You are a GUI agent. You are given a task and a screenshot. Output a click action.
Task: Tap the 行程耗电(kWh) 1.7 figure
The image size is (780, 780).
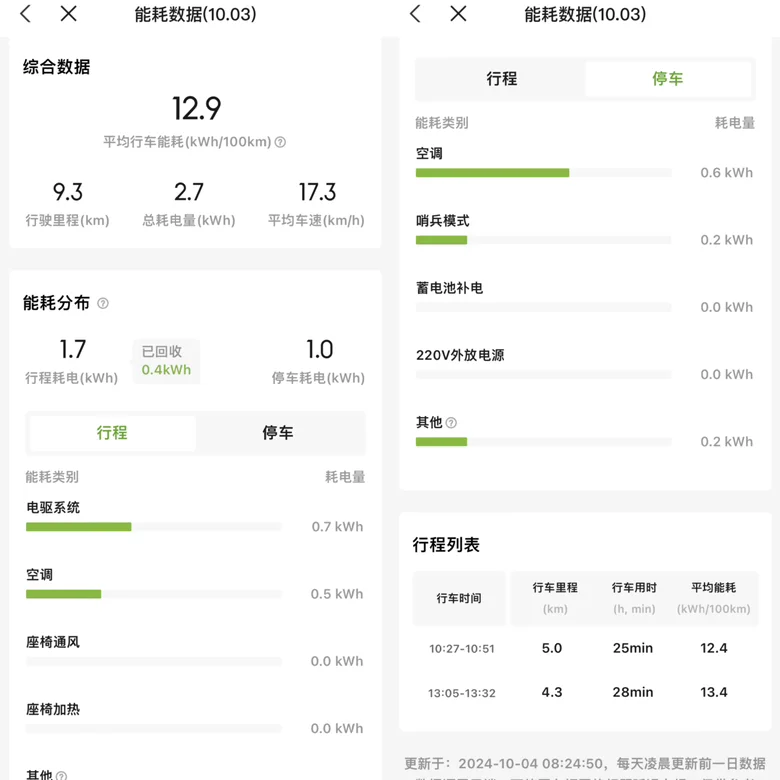pos(72,351)
